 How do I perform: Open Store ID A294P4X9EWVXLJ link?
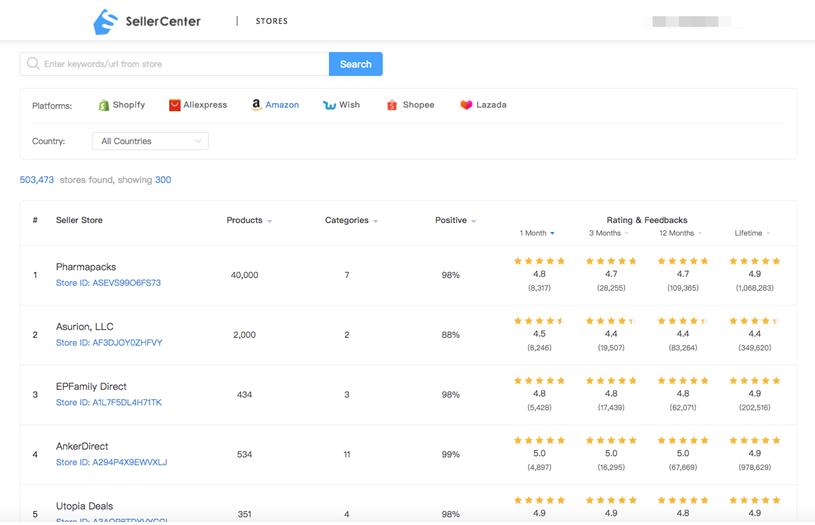click(111, 462)
